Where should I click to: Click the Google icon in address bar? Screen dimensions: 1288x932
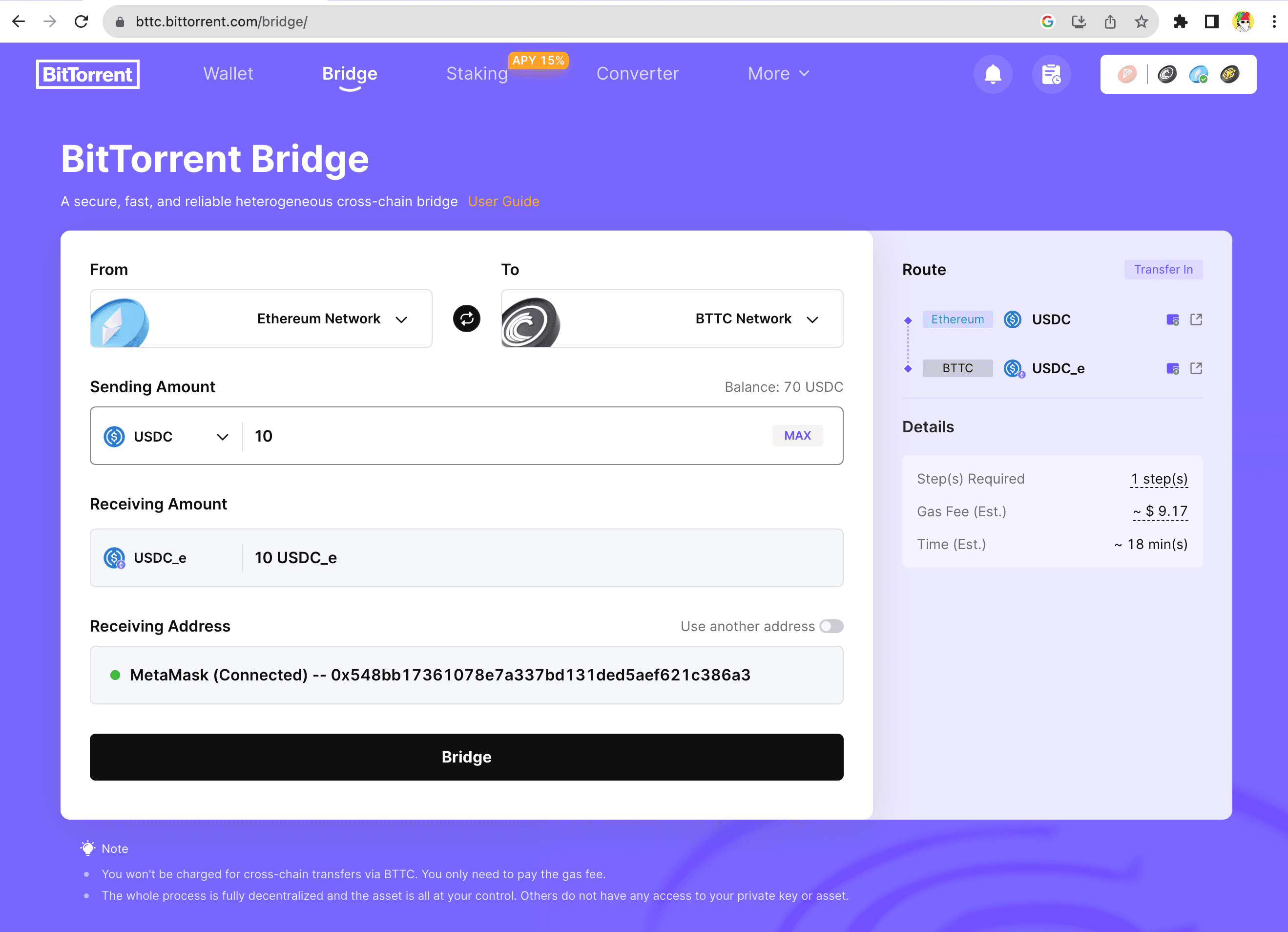point(1047,21)
